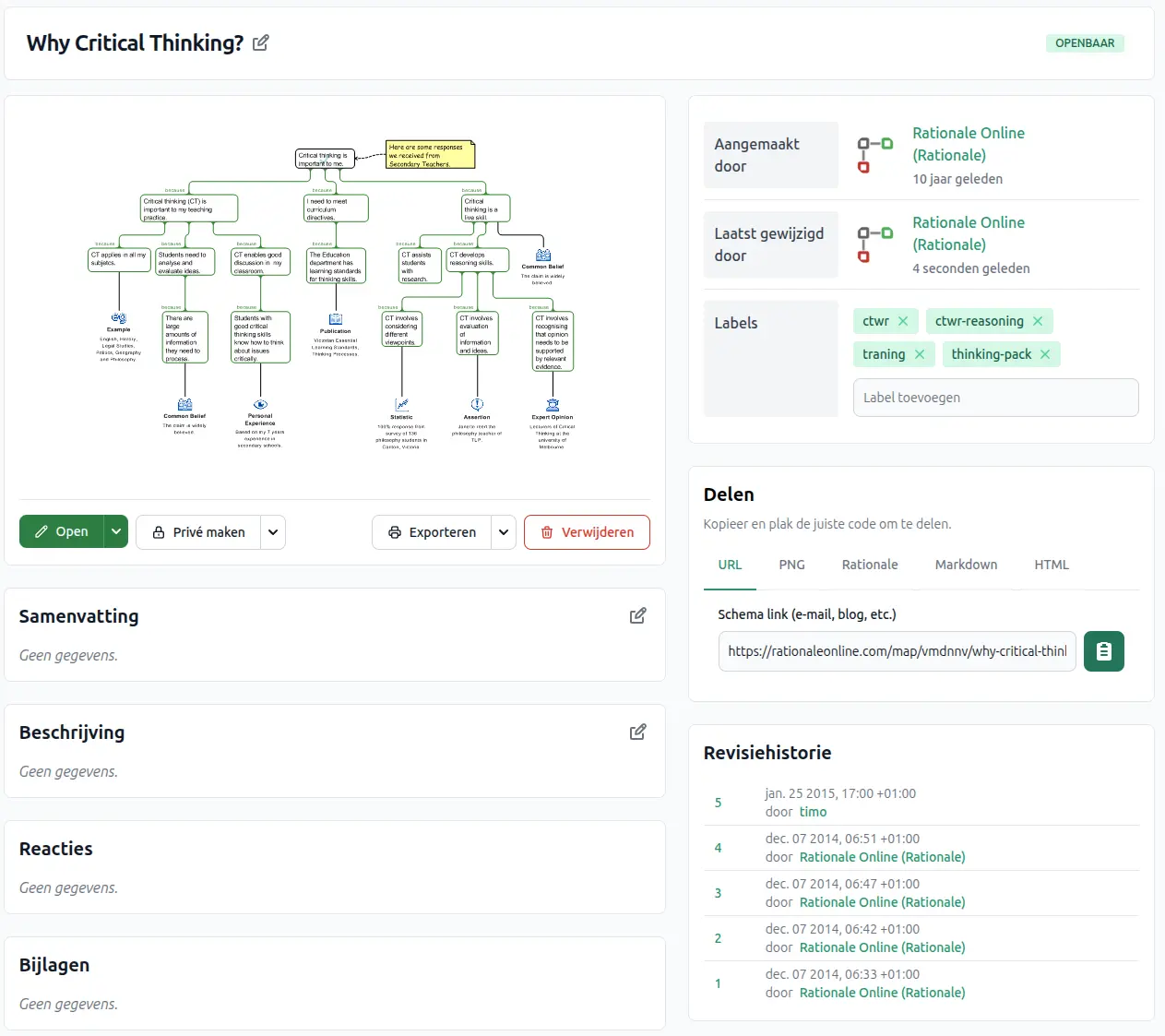Remove the ctwr-reasoning label
The height and width of the screenshot is (1036, 1165).
1038,321
